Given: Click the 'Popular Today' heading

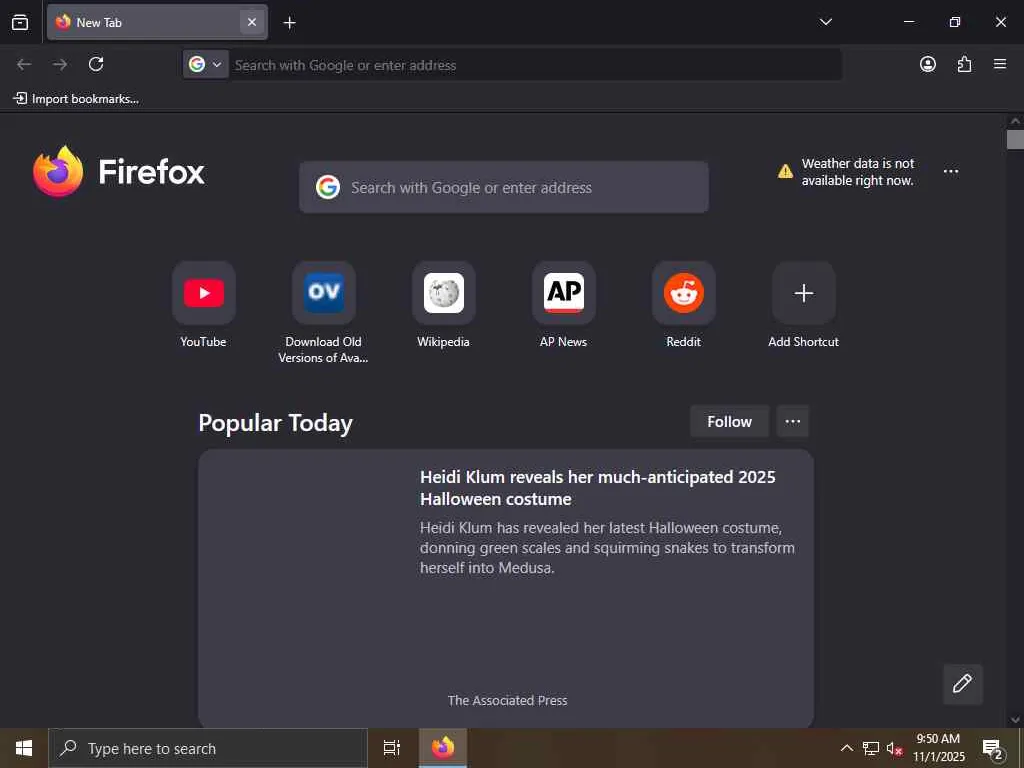Looking at the screenshot, I should tap(275, 423).
